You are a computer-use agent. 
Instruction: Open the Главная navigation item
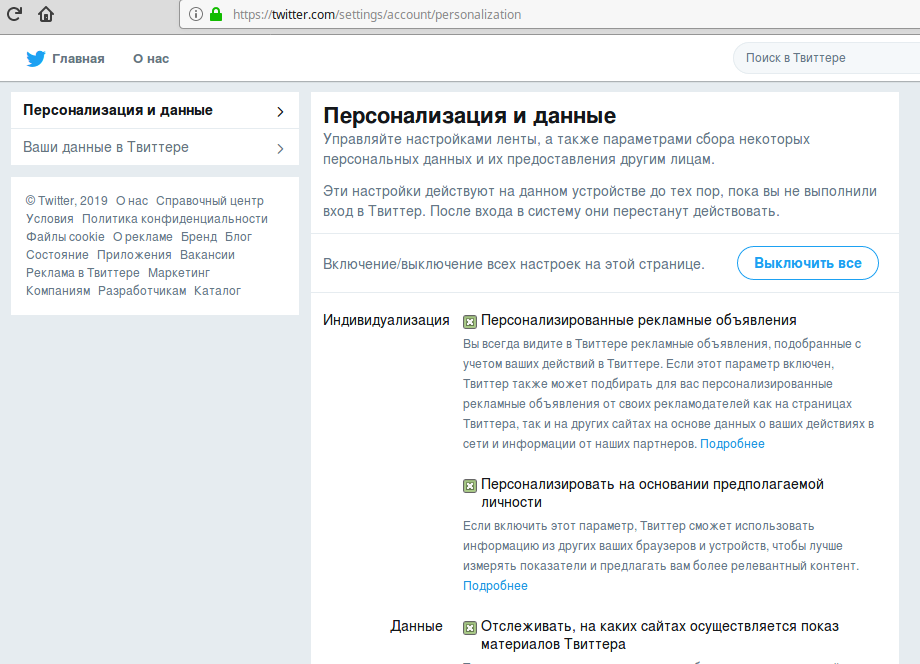click(x=78, y=59)
